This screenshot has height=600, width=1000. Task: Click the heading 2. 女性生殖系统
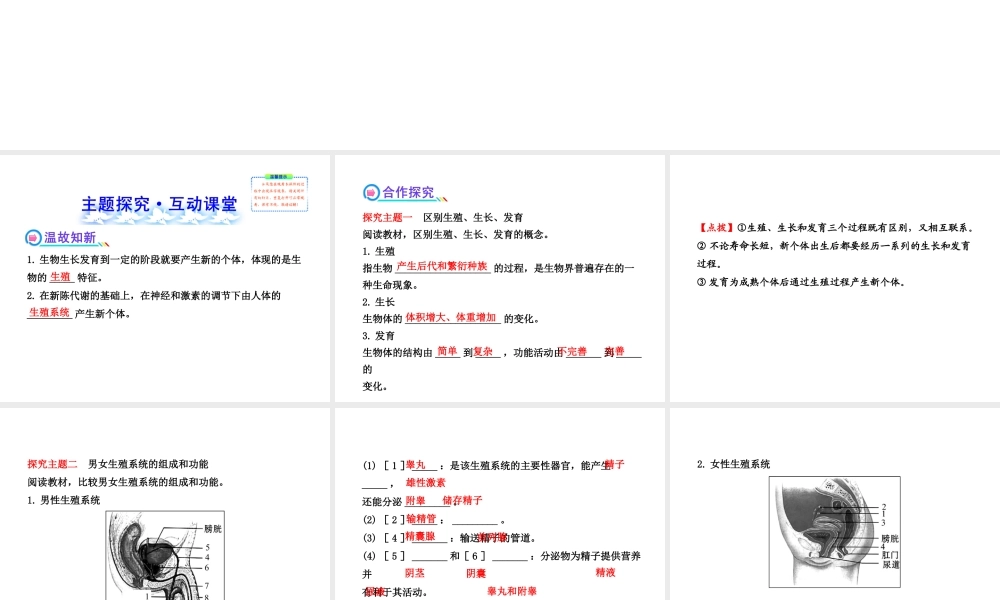(733, 464)
